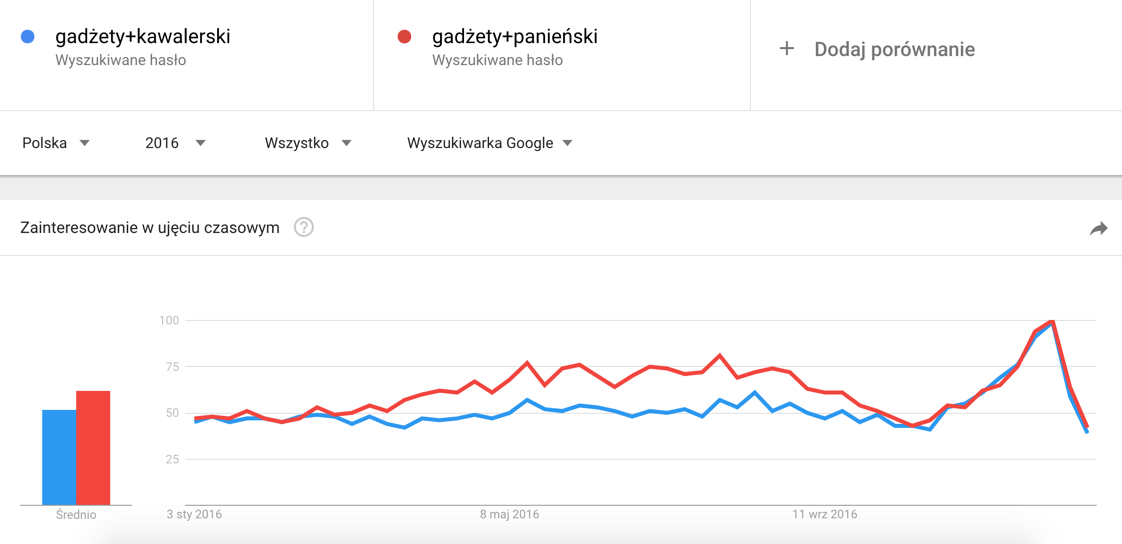The image size is (1122, 544).
Task: Click the Średnio label under bars
Action: pyautogui.click(x=76, y=515)
